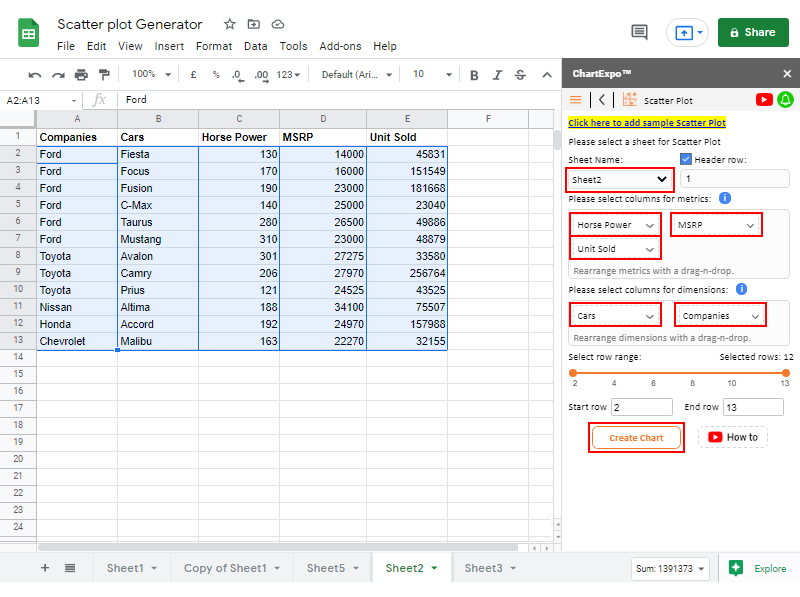This screenshot has width=800, height=597.
Task: Open the font size 10 dropdown
Action: click(432, 74)
